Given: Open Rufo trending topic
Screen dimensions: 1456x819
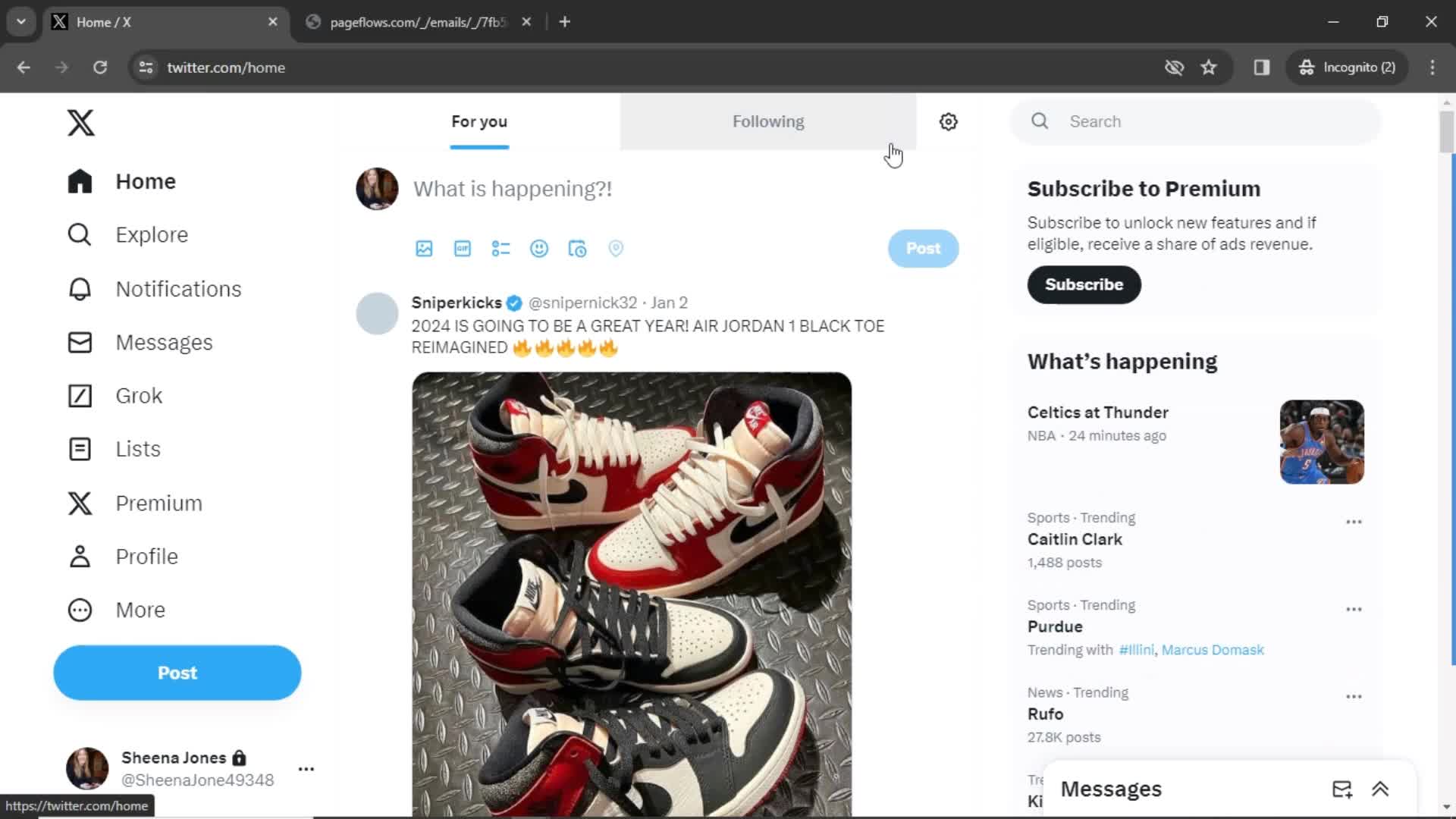Looking at the screenshot, I should (1045, 714).
